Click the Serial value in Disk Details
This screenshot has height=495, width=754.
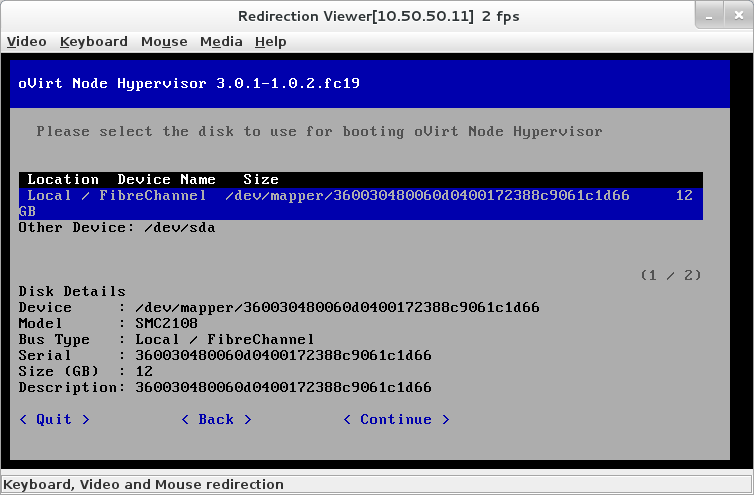[x=283, y=355]
